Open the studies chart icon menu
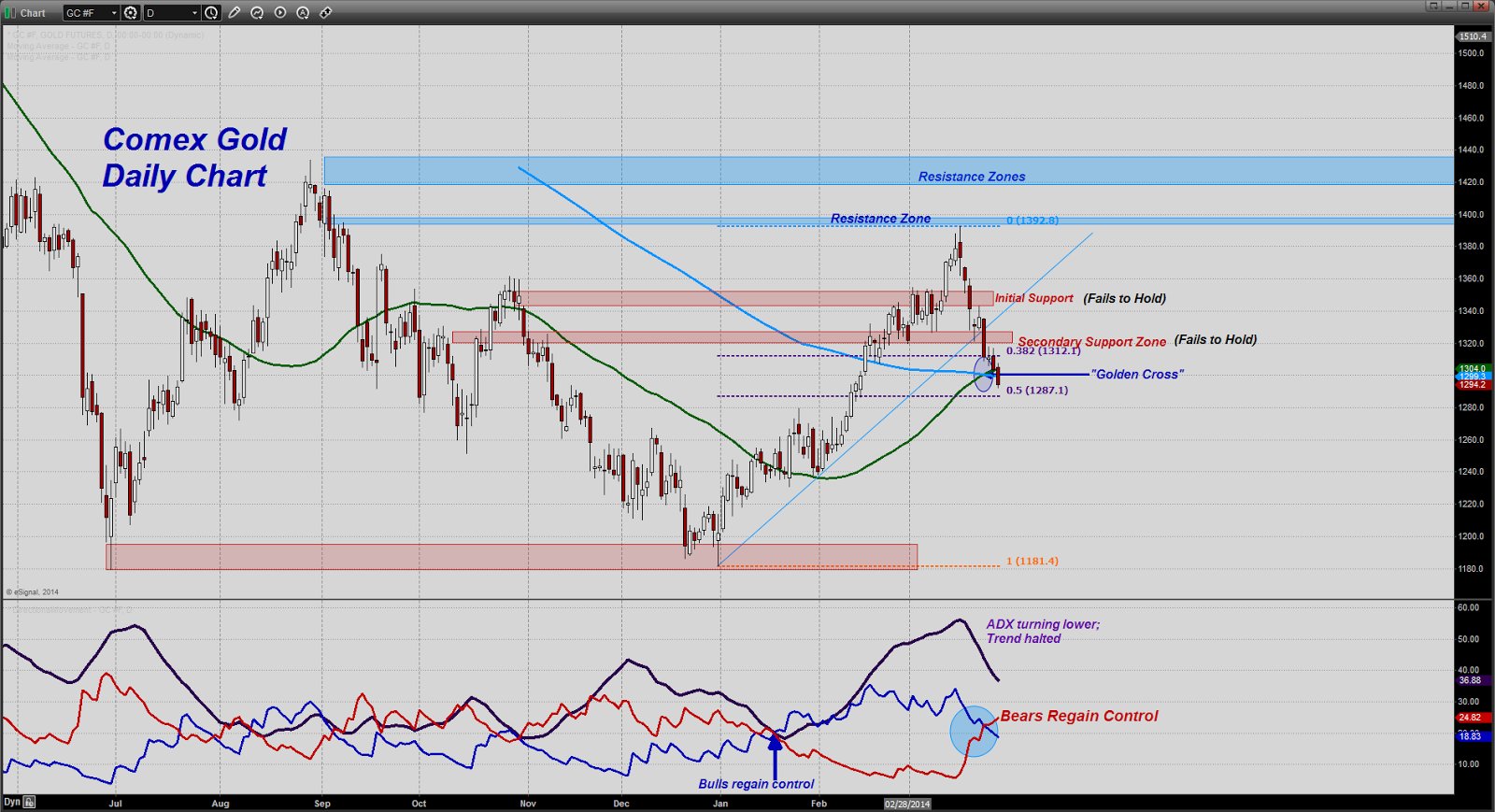 257,13
